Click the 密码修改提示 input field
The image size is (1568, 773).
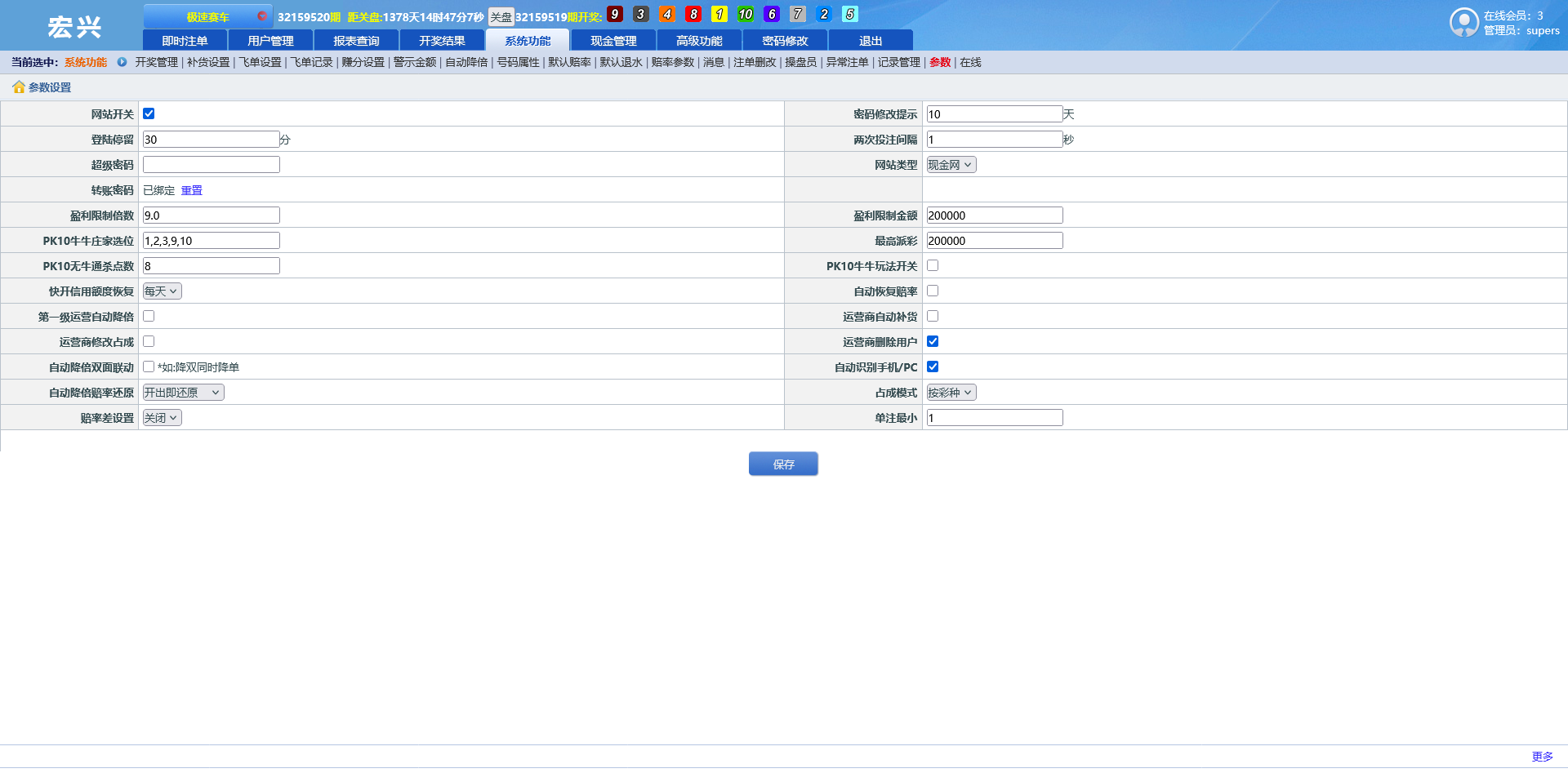pos(995,114)
